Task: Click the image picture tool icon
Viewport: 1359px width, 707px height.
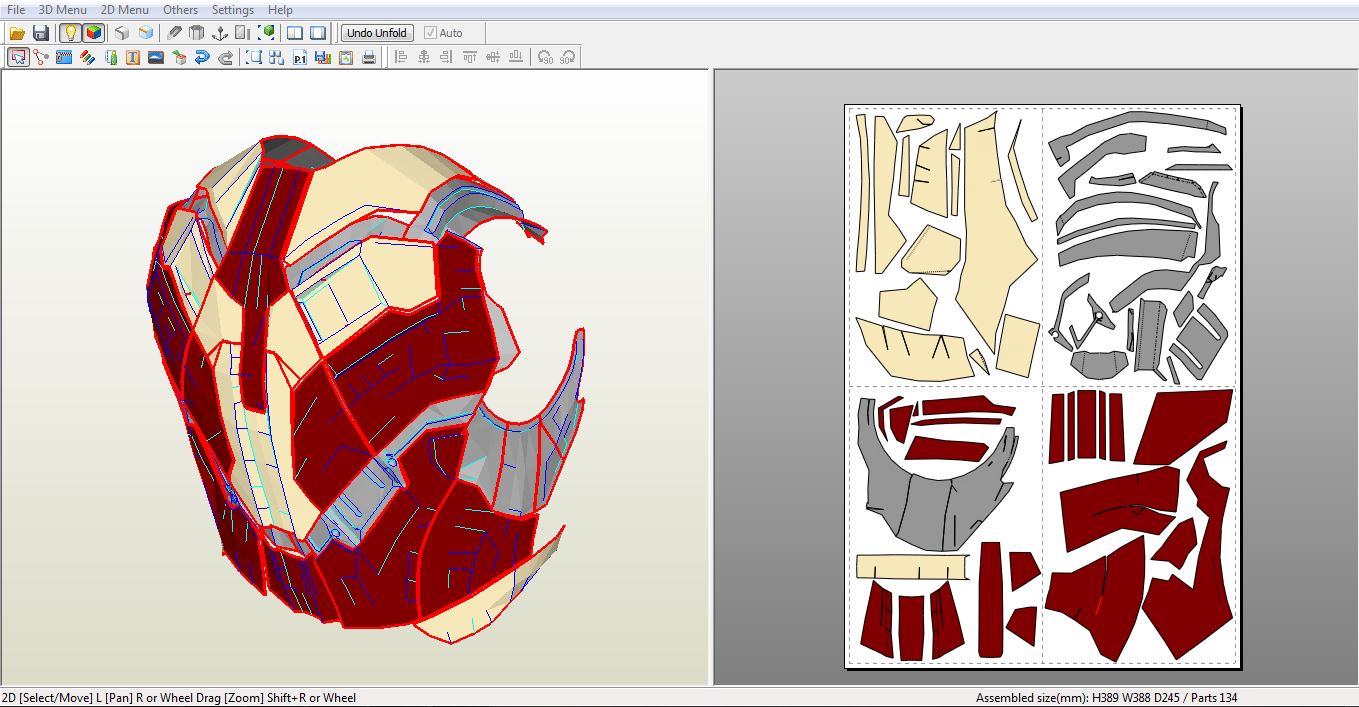Action: click(156, 57)
